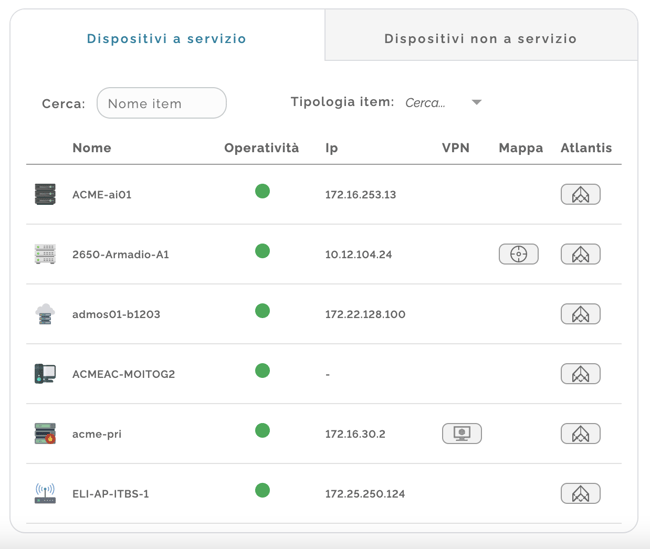Image resolution: width=650 pixels, height=549 pixels.
Task: Select the device name ACMEAC-MOITOG2
Action: (124, 374)
